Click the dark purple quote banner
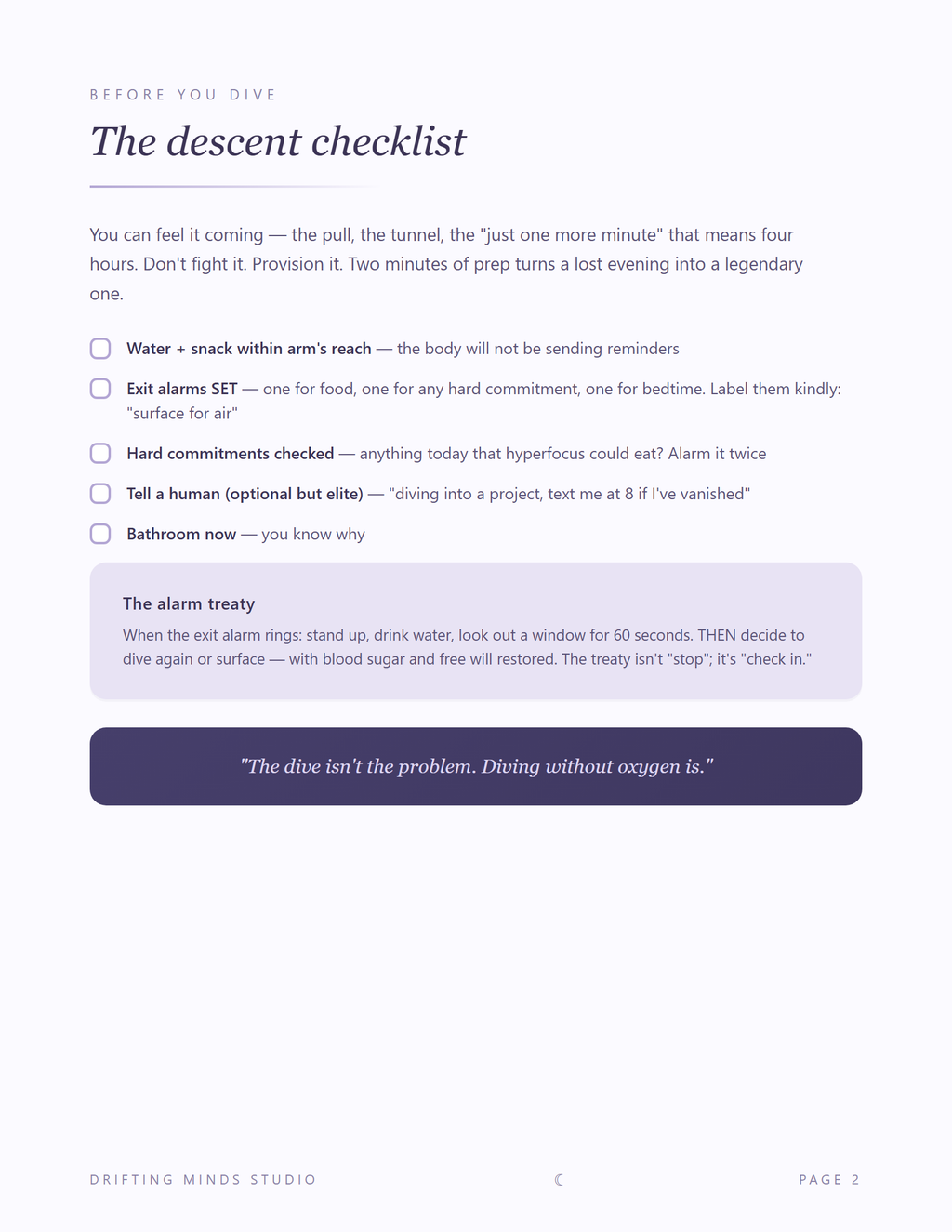Image resolution: width=952 pixels, height=1232 pixels. click(476, 766)
